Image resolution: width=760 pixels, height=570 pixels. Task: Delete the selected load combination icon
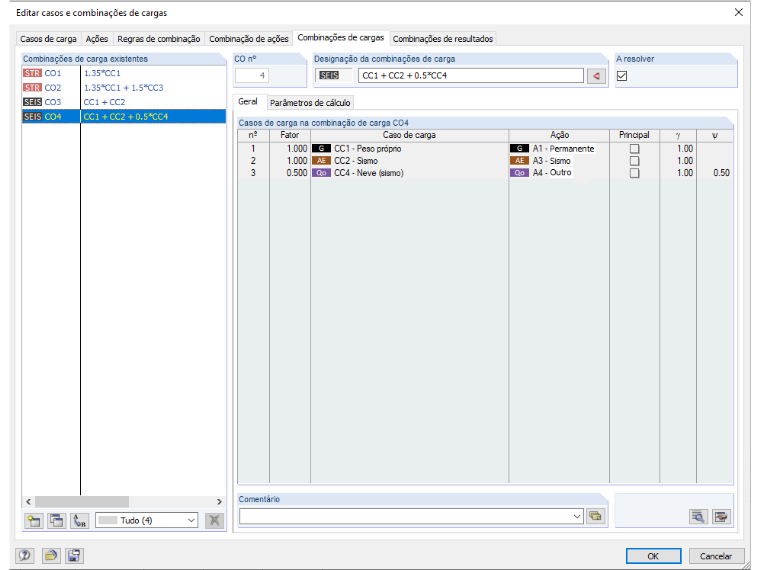pos(214,521)
